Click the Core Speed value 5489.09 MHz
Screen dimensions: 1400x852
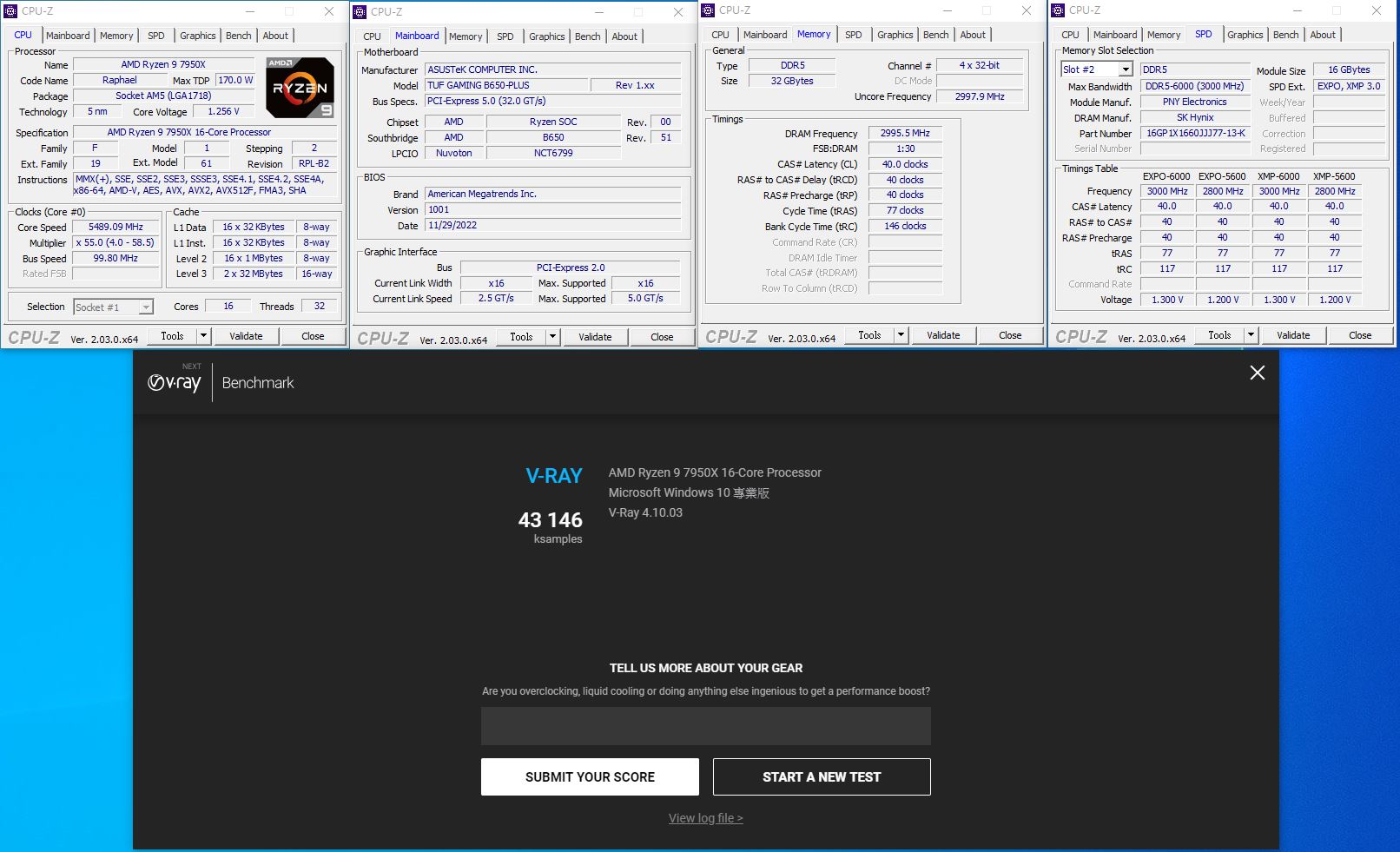[116, 227]
